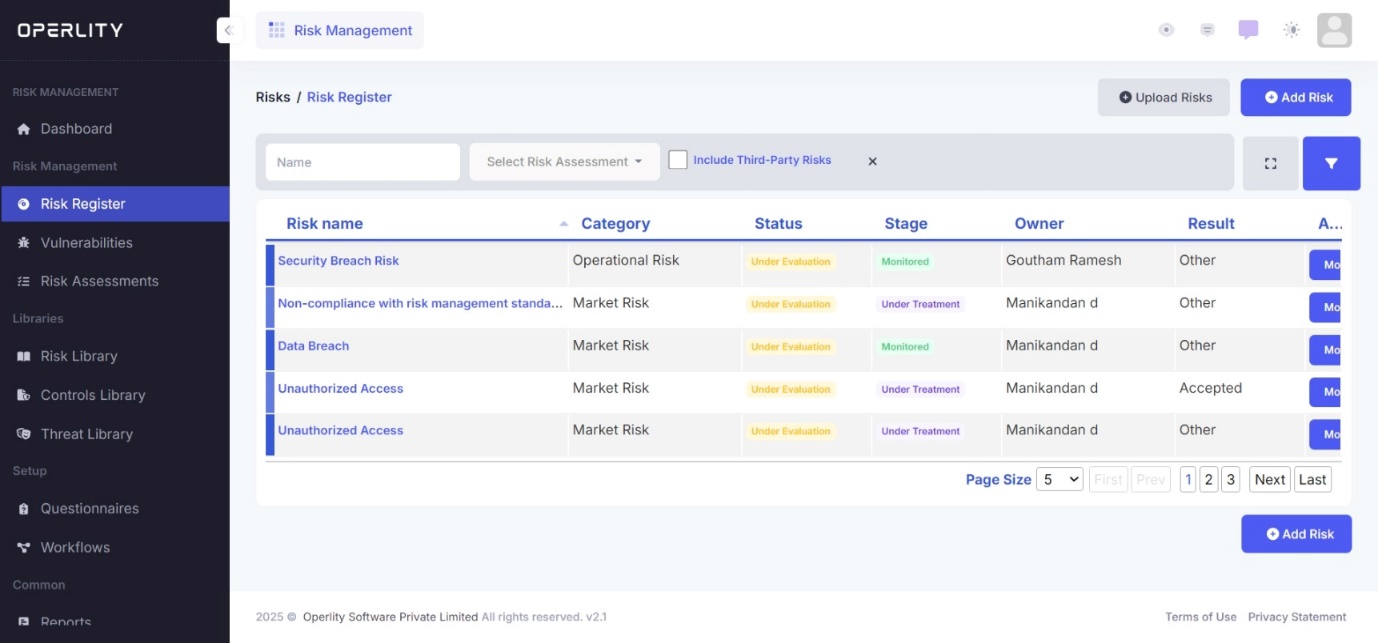The width and height of the screenshot is (1378, 643).
Task: Click the Next pagination button
Action: [1269, 480]
